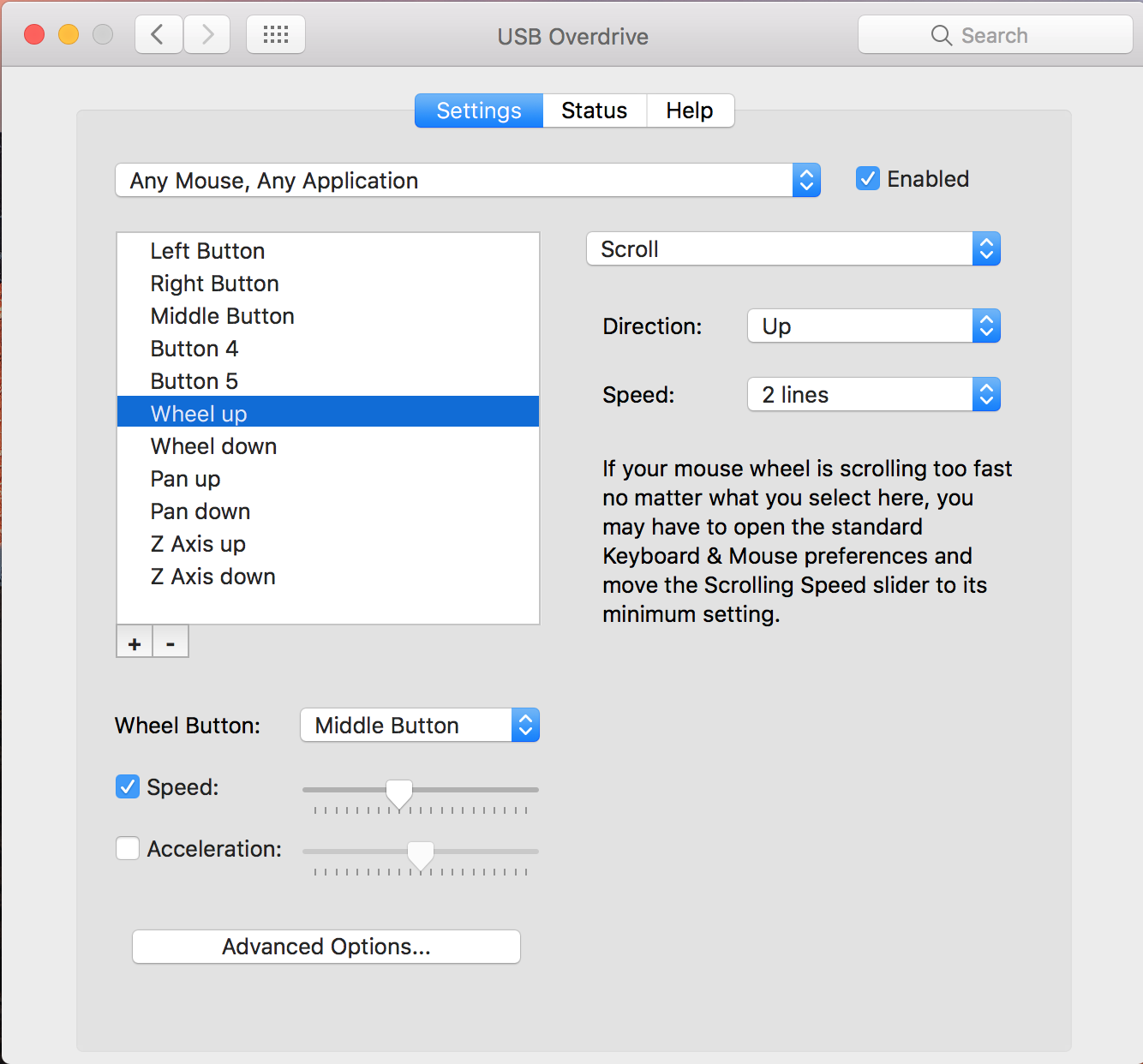Select Z Axis up in the list
The image size is (1143, 1064).
328,544
